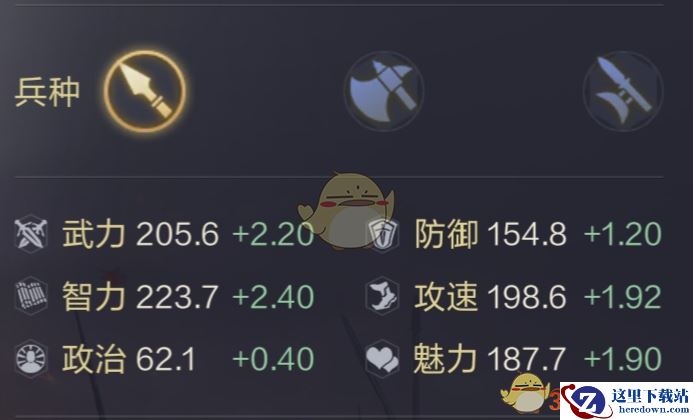The image size is (693, 420).
Task: Click the boot 攻速 icon
Action: [x=383, y=296]
